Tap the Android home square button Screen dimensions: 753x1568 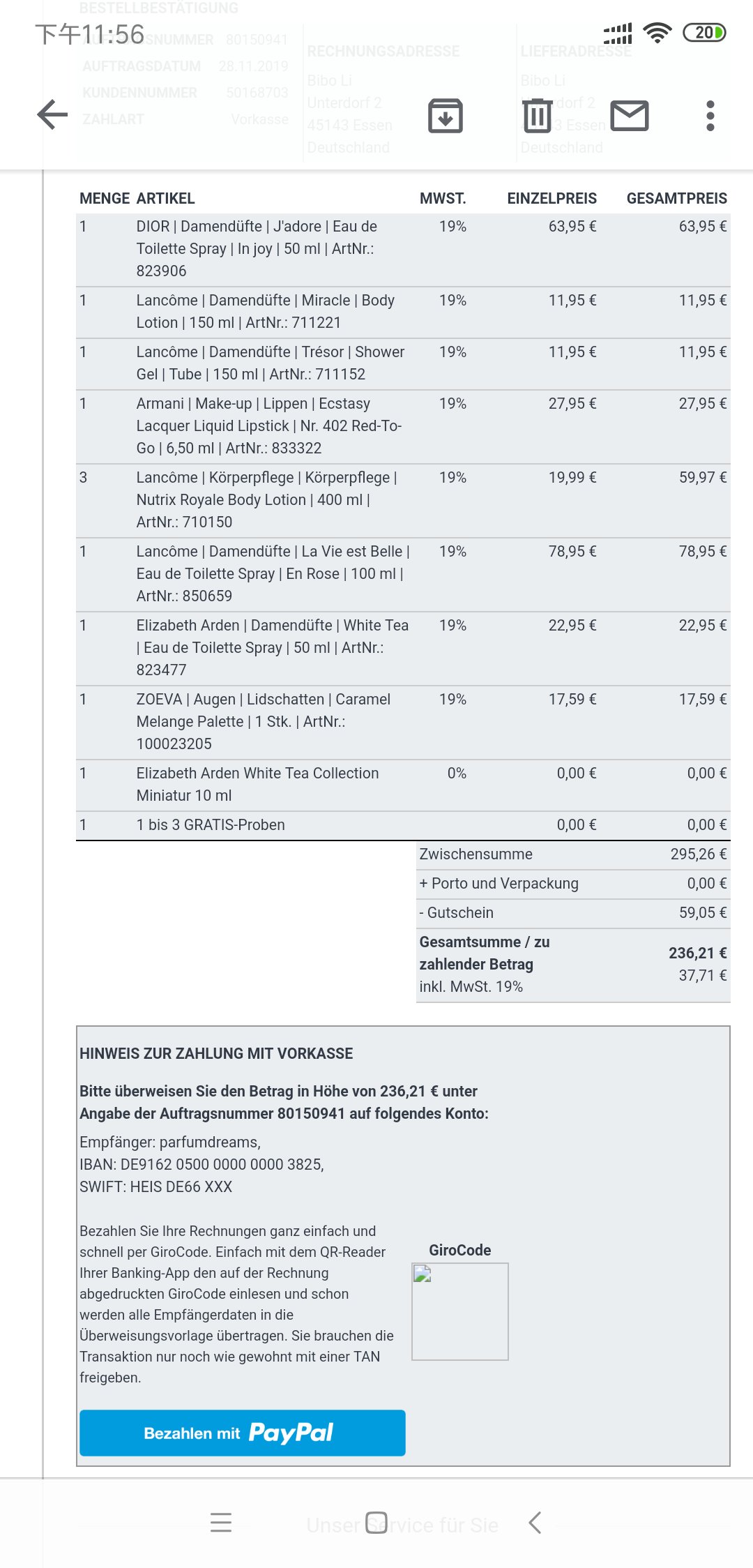[x=376, y=1522]
